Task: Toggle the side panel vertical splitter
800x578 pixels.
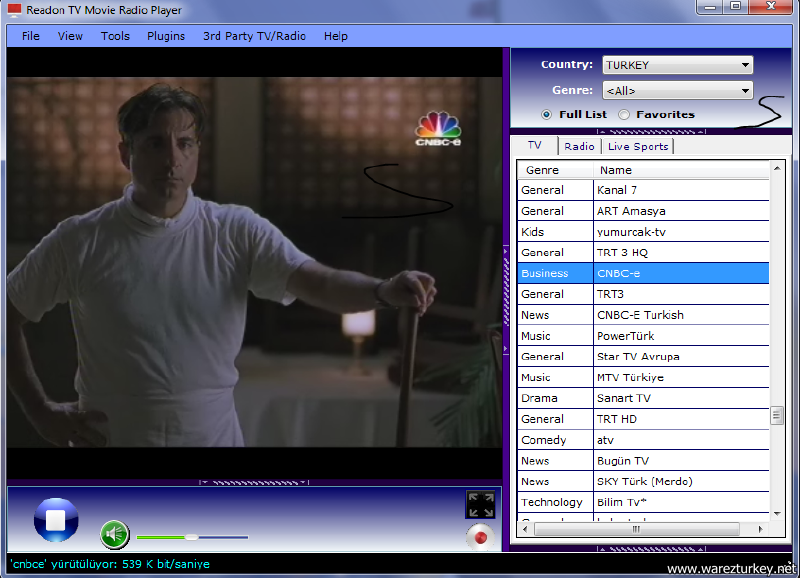Action: pyautogui.click(x=506, y=300)
